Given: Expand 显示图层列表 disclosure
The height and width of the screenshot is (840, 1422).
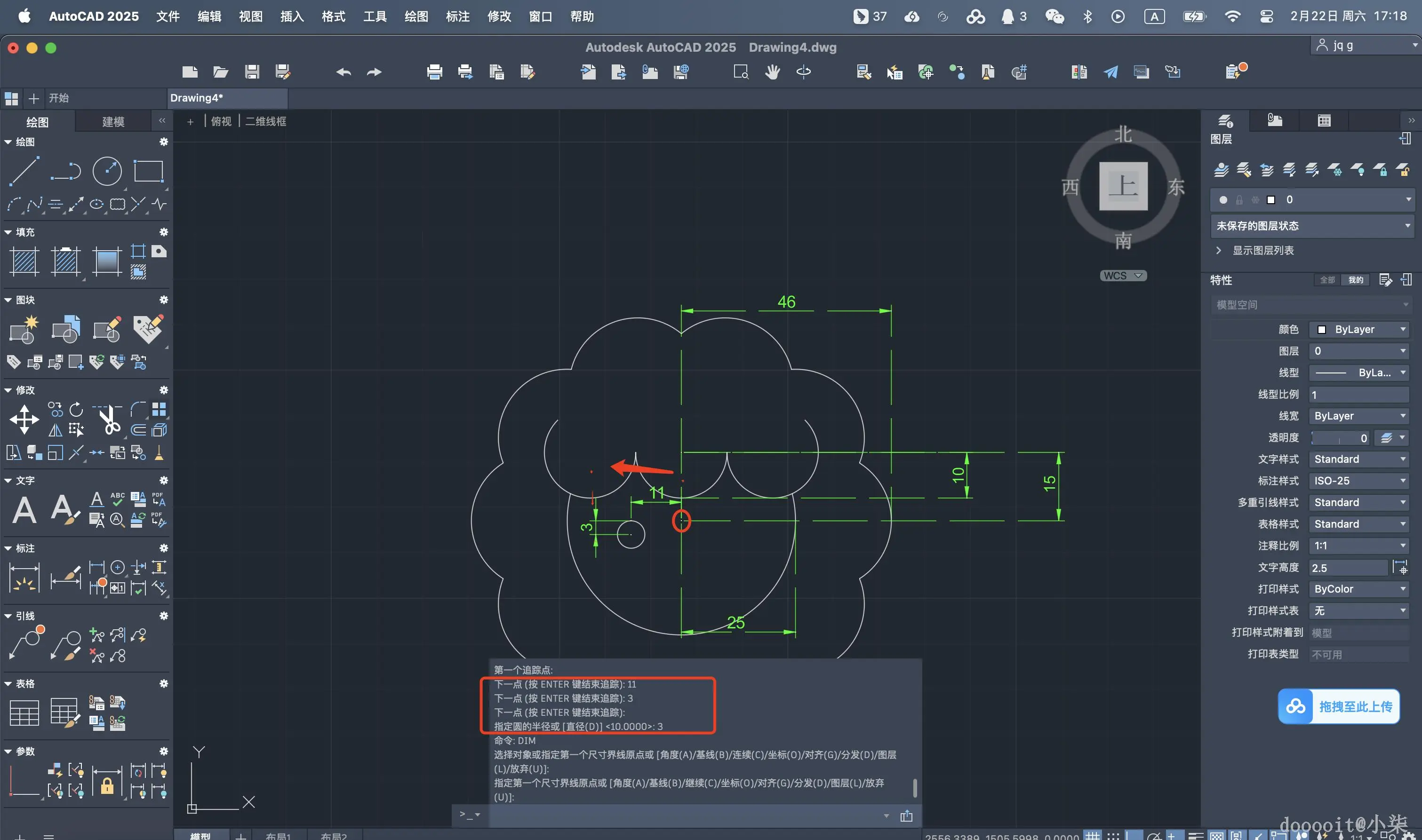Looking at the screenshot, I should coord(1219,250).
